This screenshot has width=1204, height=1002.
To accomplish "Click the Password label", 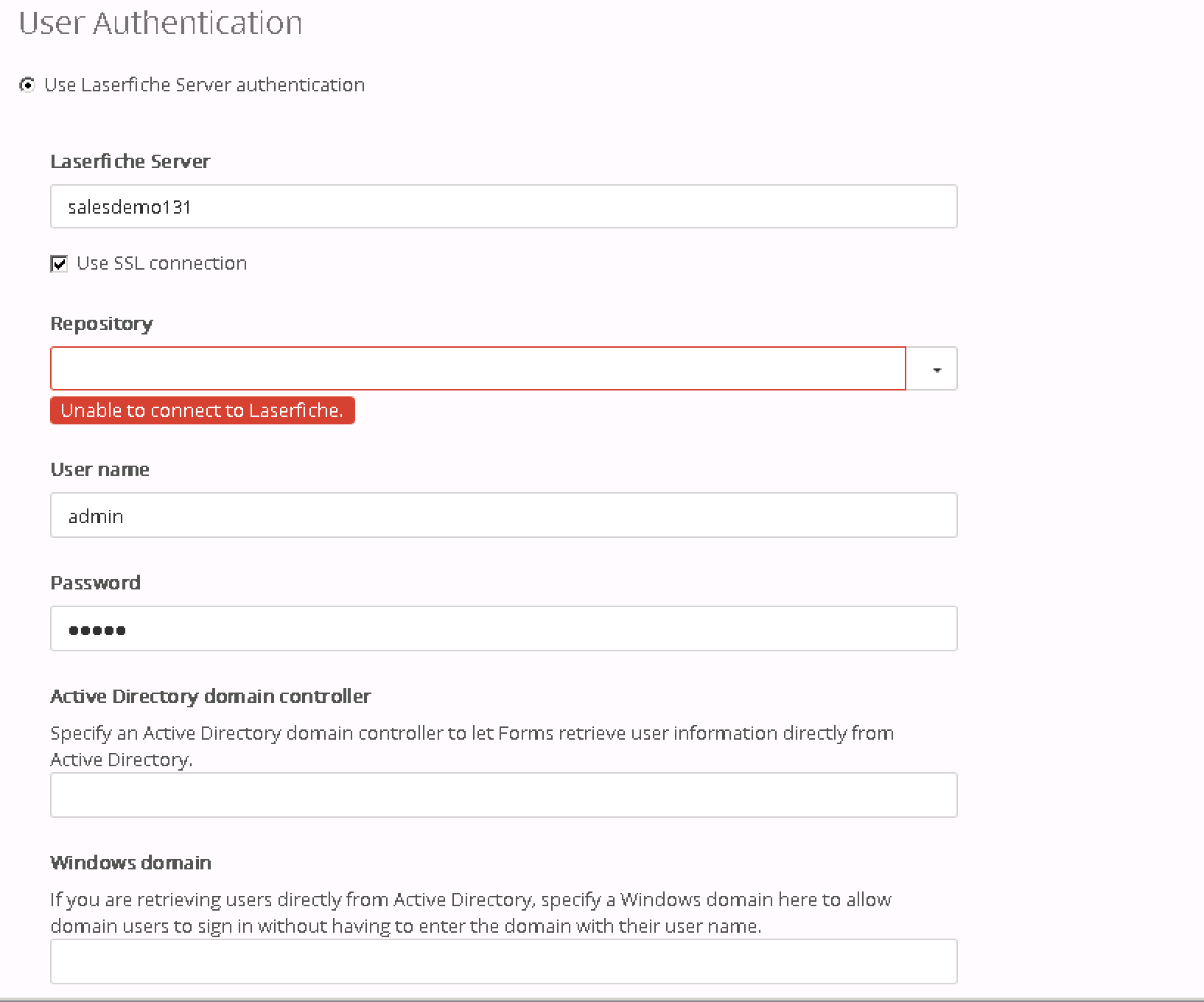I will 96,583.
